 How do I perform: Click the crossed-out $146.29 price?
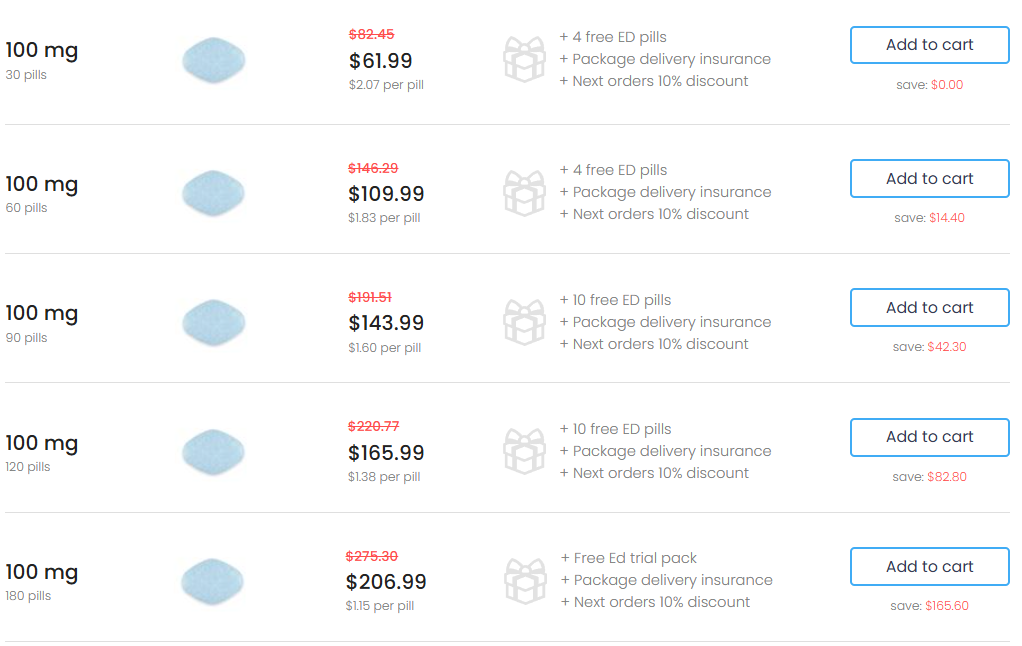point(372,168)
